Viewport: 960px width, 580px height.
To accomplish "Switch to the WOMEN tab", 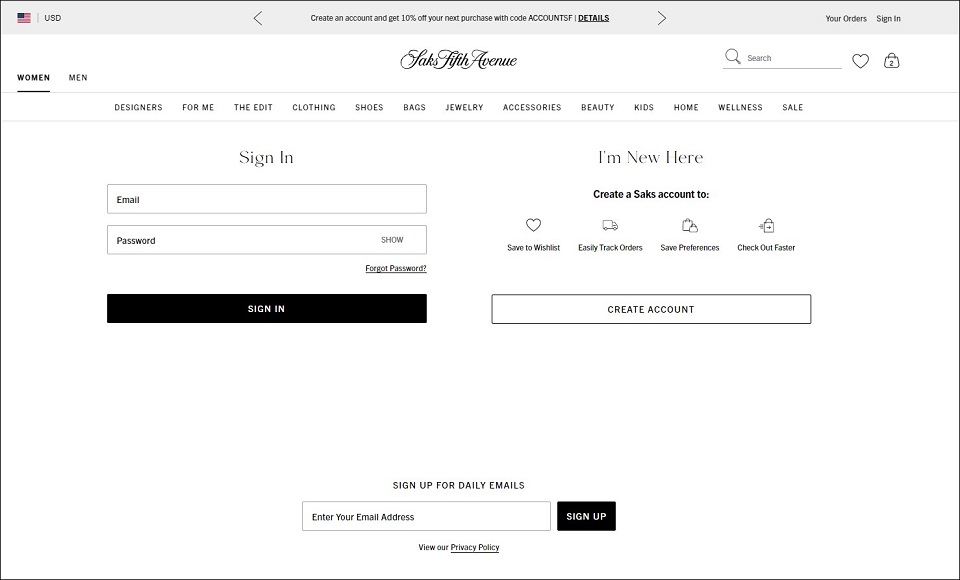I will pos(34,78).
